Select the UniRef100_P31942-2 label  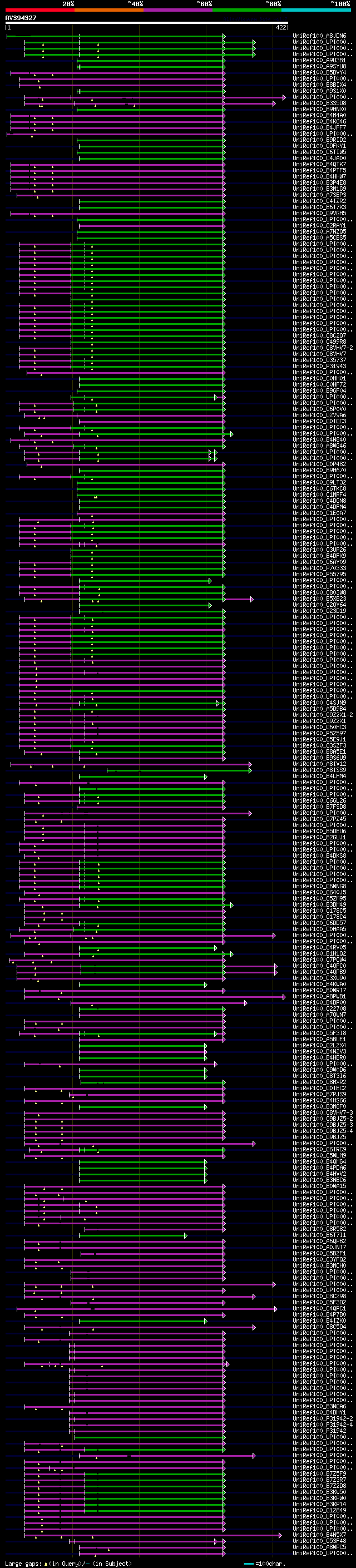click(323, 1418)
